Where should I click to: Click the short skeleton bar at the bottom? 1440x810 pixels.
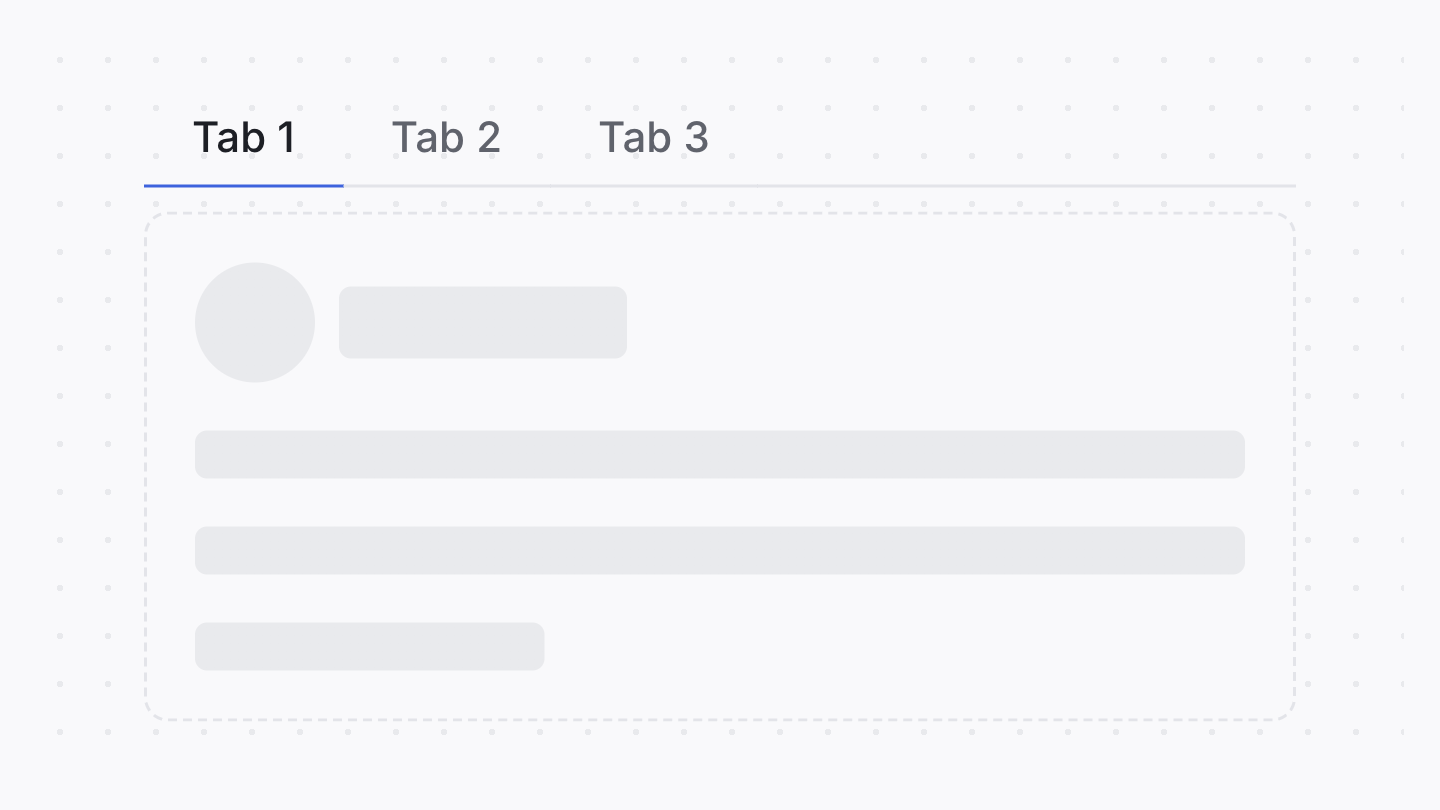(x=370, y=646)
